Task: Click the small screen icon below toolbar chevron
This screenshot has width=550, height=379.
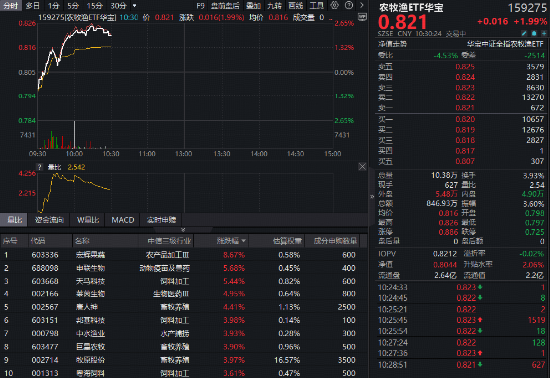Action: pyautogui.click(x=362, y=16)
